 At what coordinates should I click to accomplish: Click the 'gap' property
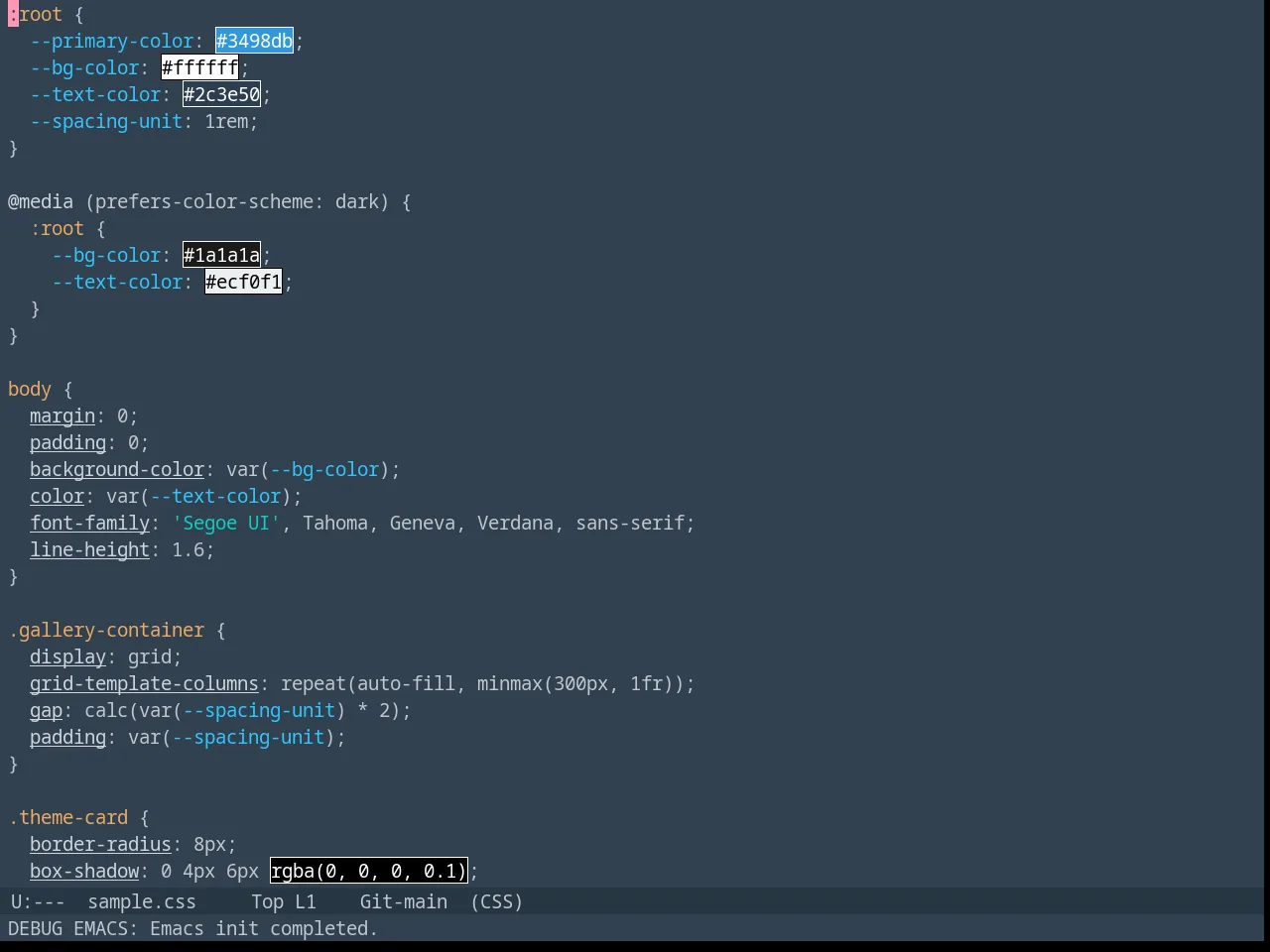tap(46, 710)
